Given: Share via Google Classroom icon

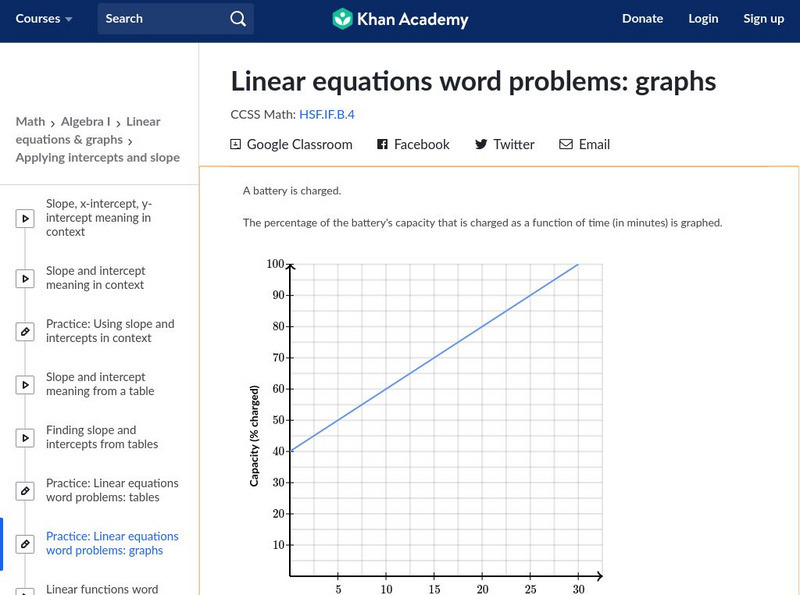Looking at the screenshot, I should click(x=236, y=145).
